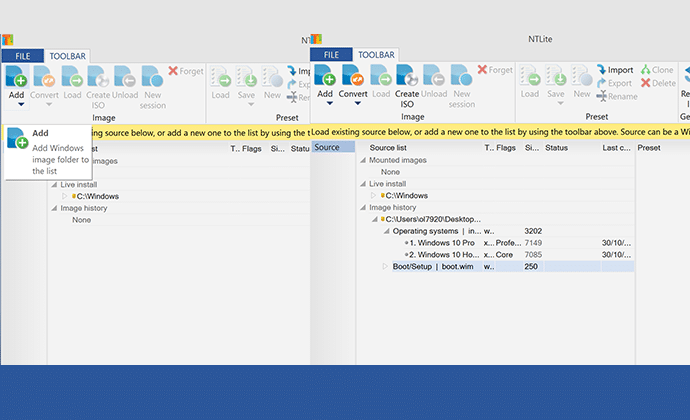690x420 pixels.
Task: Click the Add image icon in right window
Action: pyautogui.click(x=325, y=75)
